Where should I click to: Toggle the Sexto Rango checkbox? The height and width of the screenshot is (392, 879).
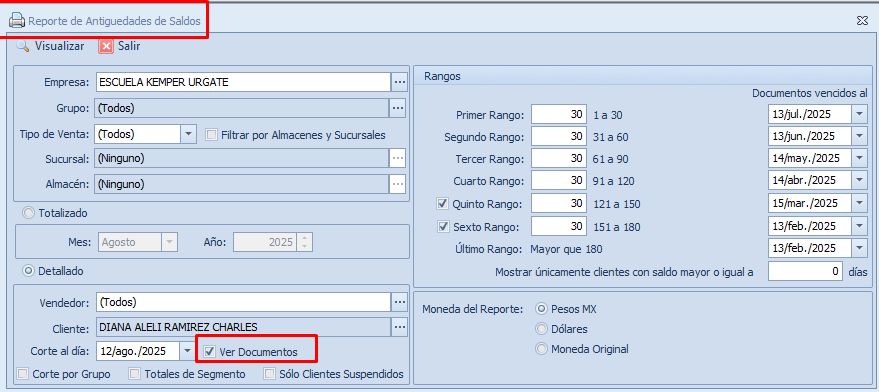(x=443, y=227)
